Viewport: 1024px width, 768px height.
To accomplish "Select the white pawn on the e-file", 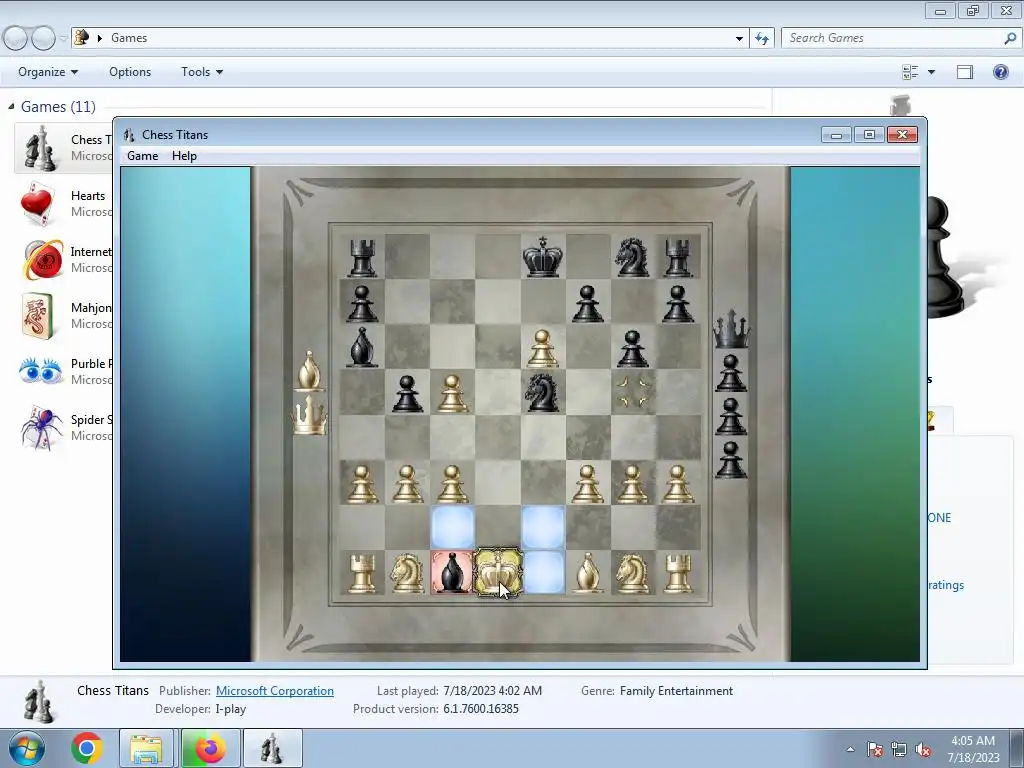I will (x=542, y=348).
